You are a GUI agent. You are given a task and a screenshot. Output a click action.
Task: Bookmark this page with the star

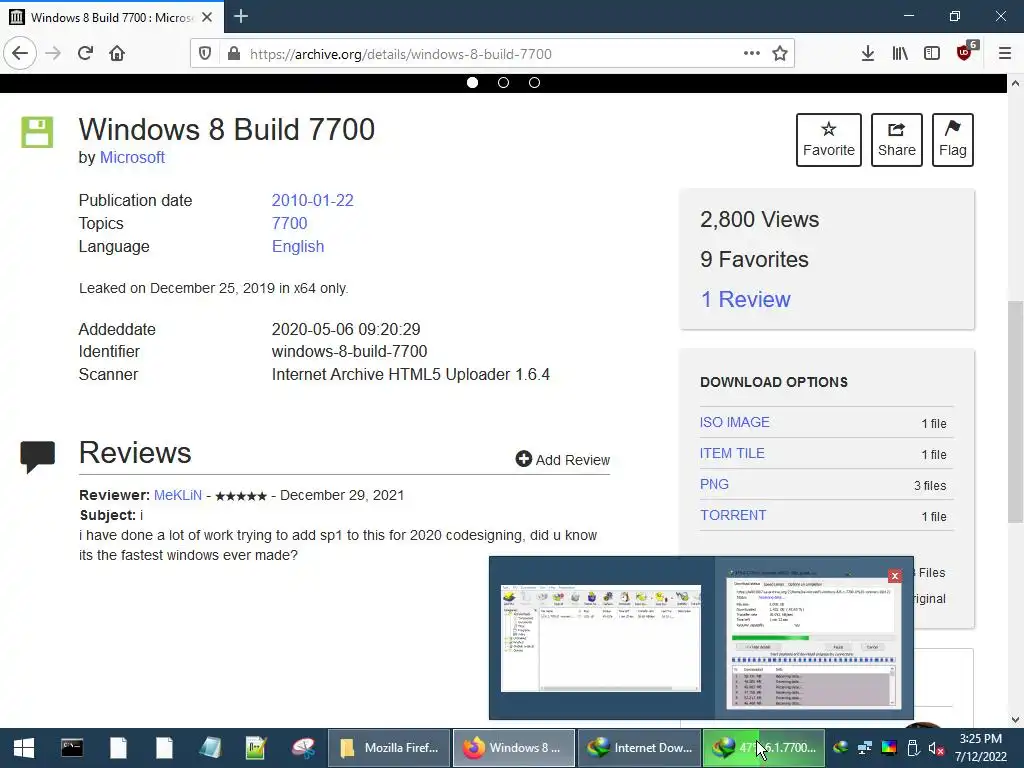[x=780, y=54]
